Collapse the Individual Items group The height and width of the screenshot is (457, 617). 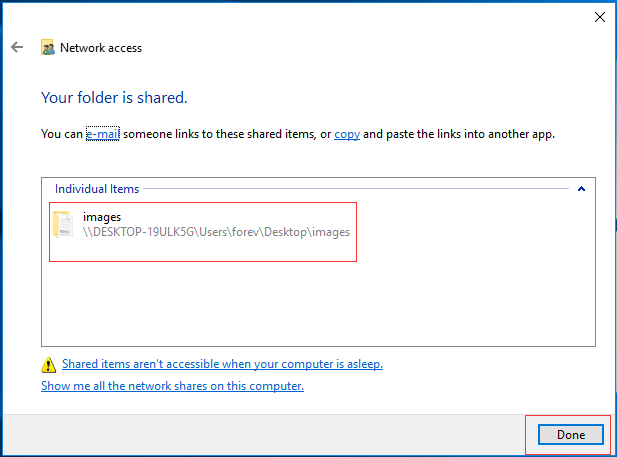tap(581, 189)
